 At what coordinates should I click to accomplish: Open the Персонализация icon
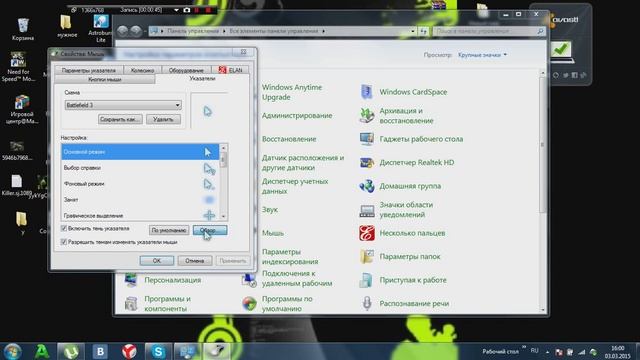point(131,280)
